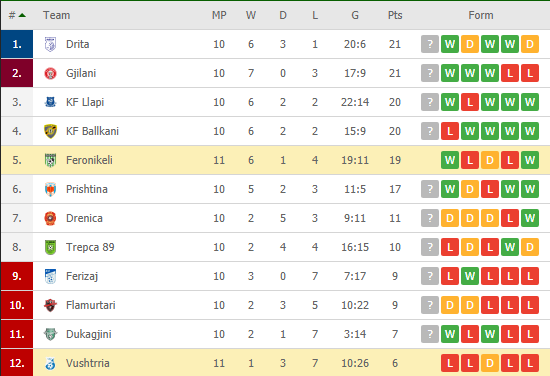Select the Feronikeli green crest icon

pos(51,160)
